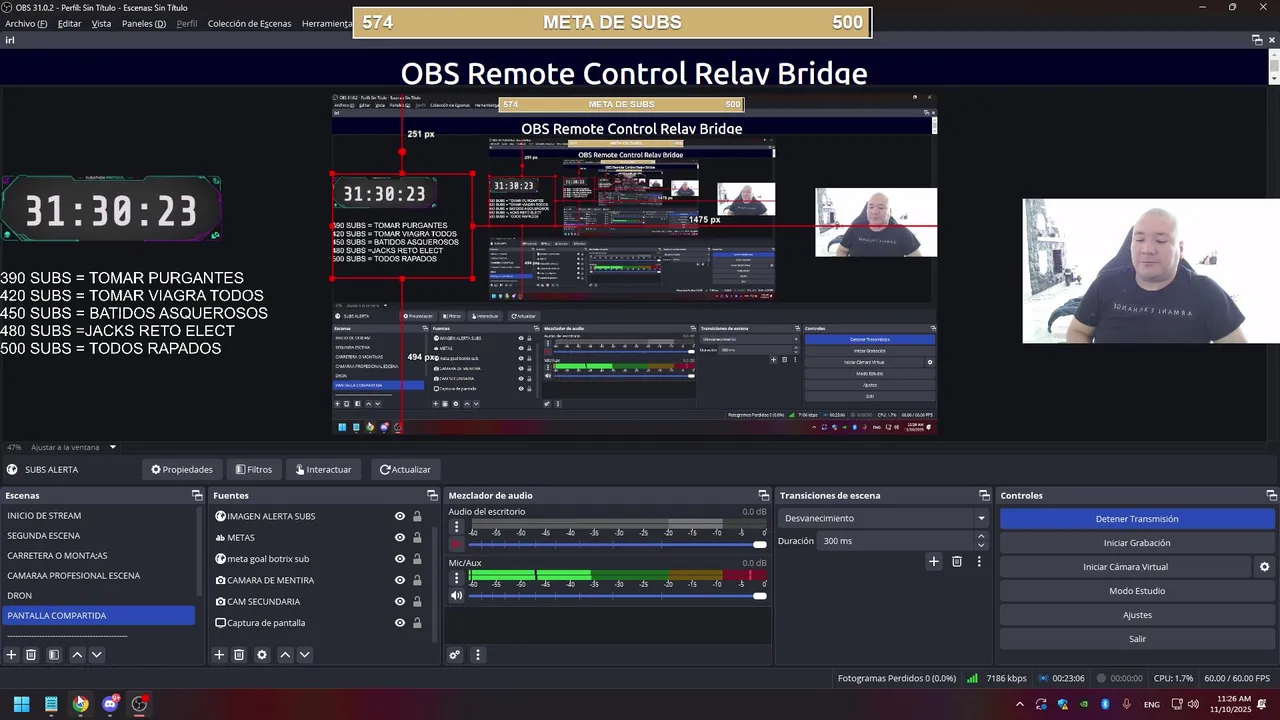1280x720 pixels.
Task: Add a new scene with plus icon
Action: click(12, 655)
